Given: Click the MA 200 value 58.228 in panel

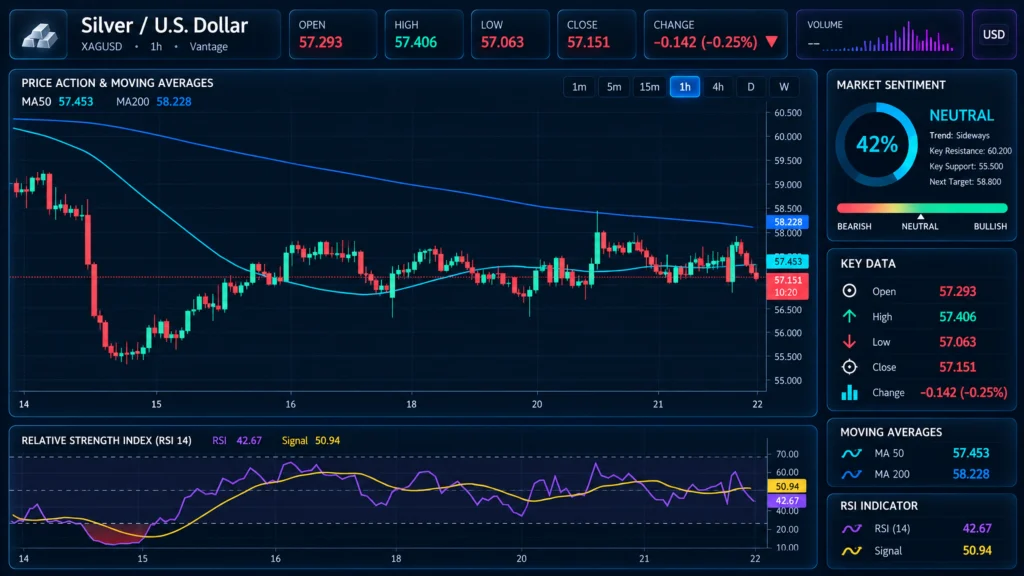Looking at the screenshot, I should [x=970, y=474].
